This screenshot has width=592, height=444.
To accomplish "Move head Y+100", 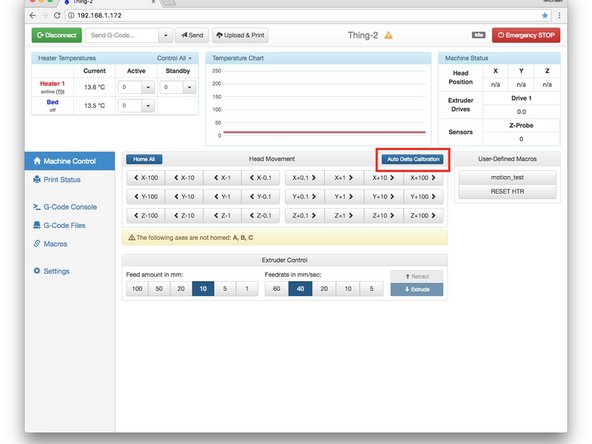I will (x=423, y=197).
